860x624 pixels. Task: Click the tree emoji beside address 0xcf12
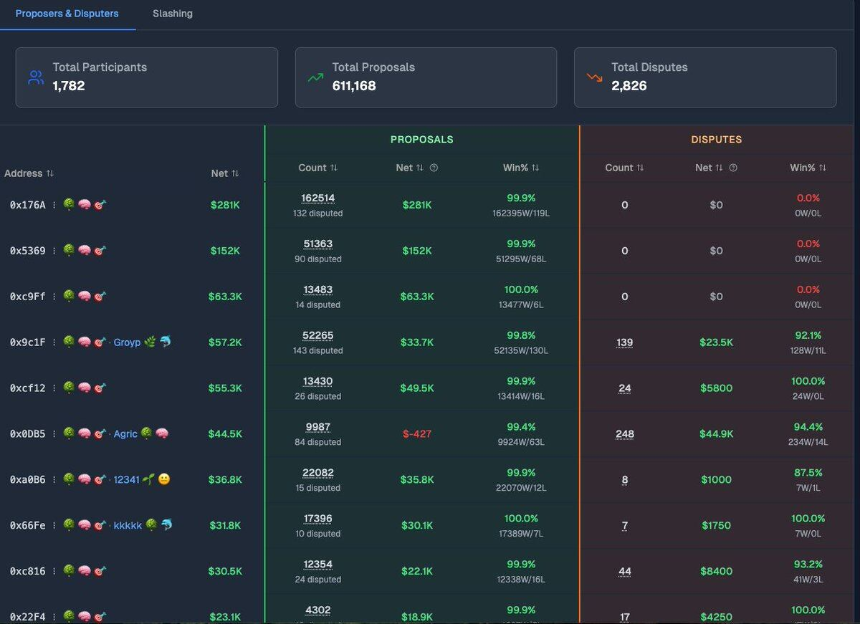tap(69, 387)
